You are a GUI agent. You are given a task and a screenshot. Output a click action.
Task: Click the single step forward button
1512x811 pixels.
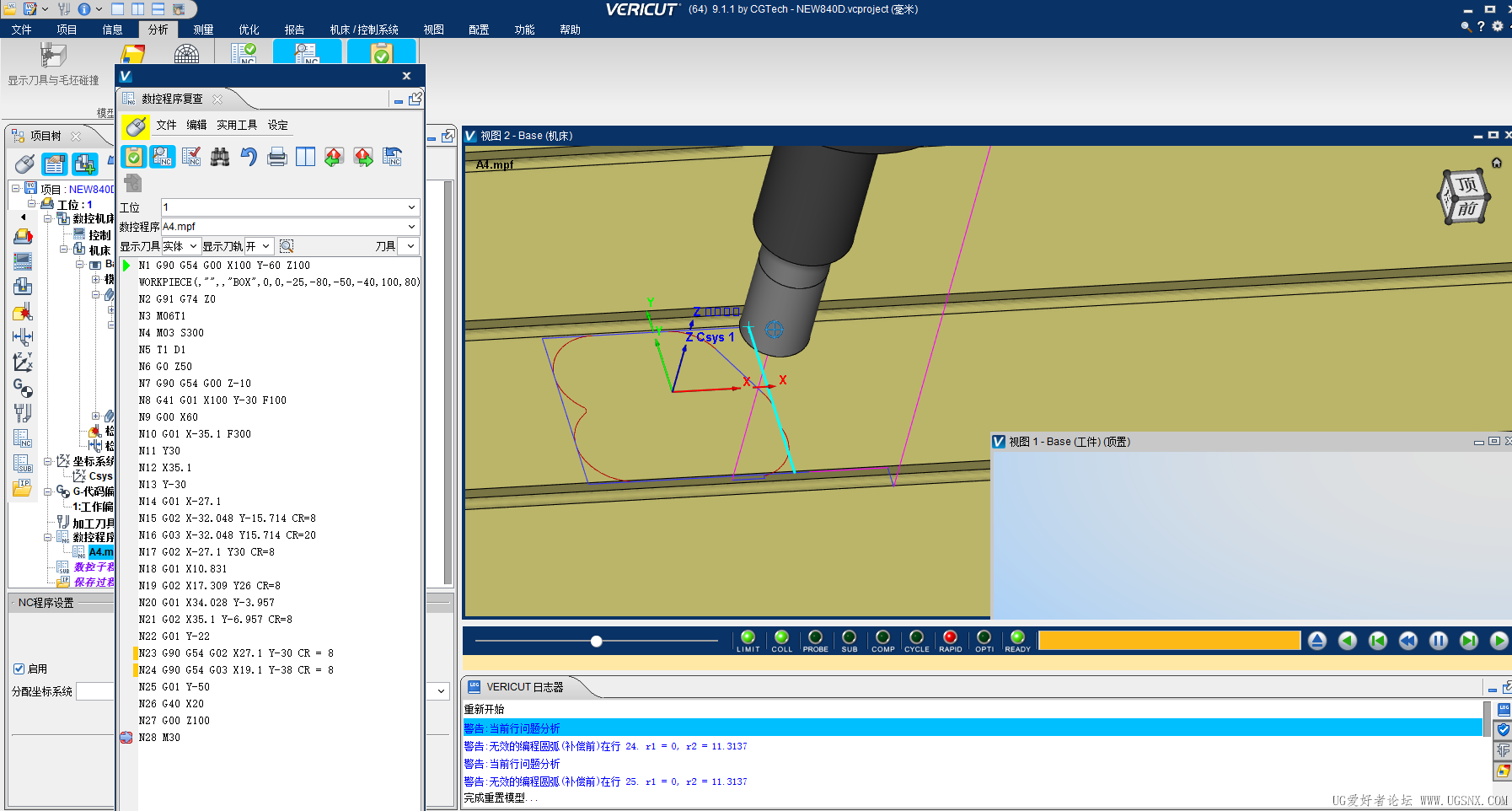pos(1468,641)
